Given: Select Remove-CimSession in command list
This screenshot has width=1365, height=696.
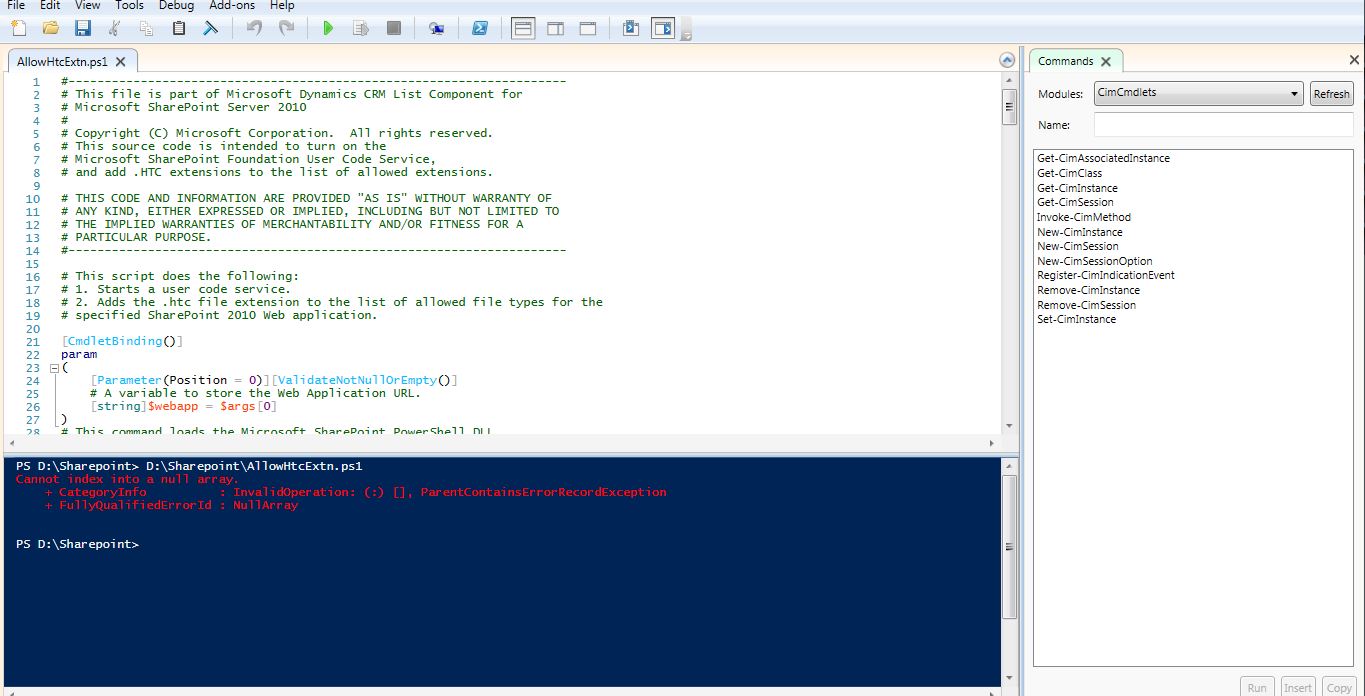Looking at the screenshot, I should click(x=1086, y=305).
